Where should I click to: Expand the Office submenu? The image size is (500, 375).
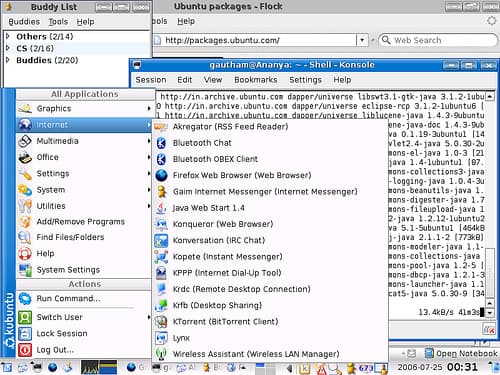click(x=84, y=157)
